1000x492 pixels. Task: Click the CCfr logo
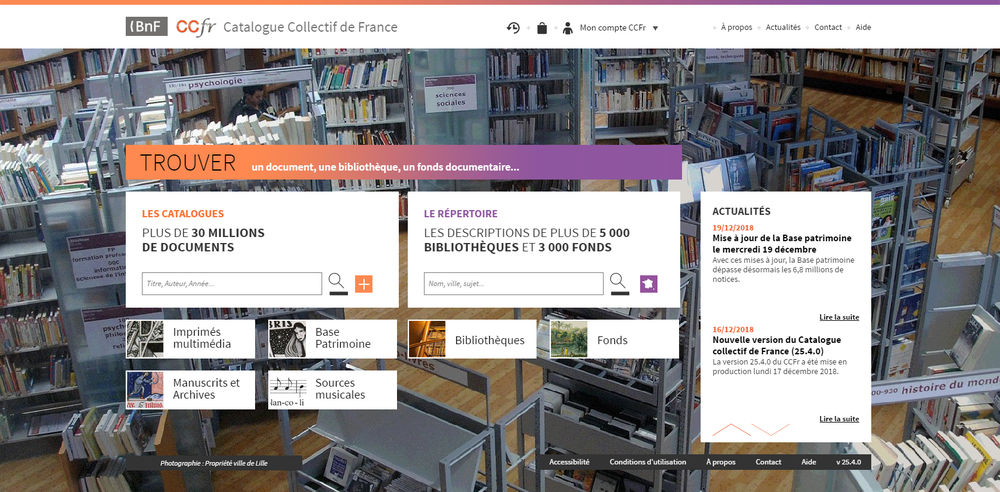[x=195, y=27]
